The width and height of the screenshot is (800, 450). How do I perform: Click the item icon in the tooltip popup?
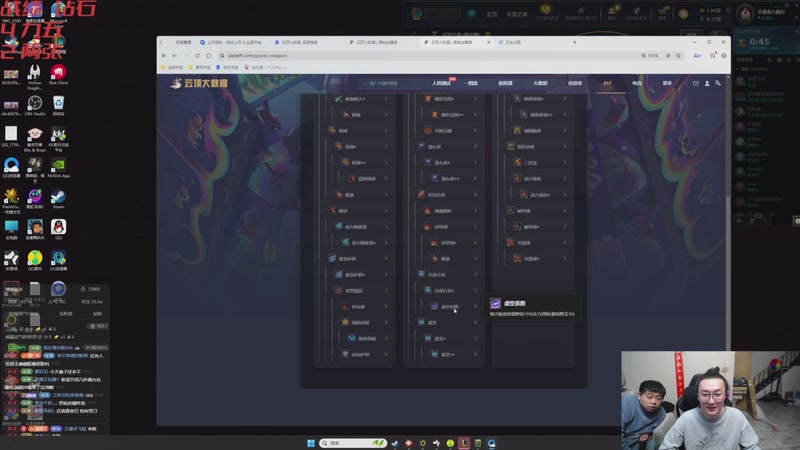coord(495,304)
